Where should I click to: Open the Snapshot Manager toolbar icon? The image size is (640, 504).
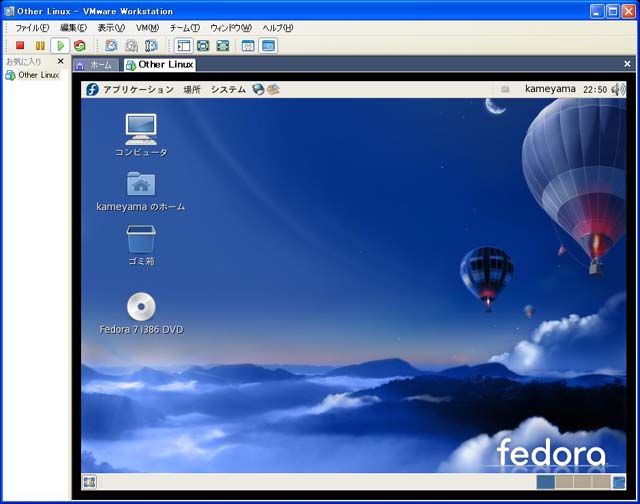[x=151, y=45]
